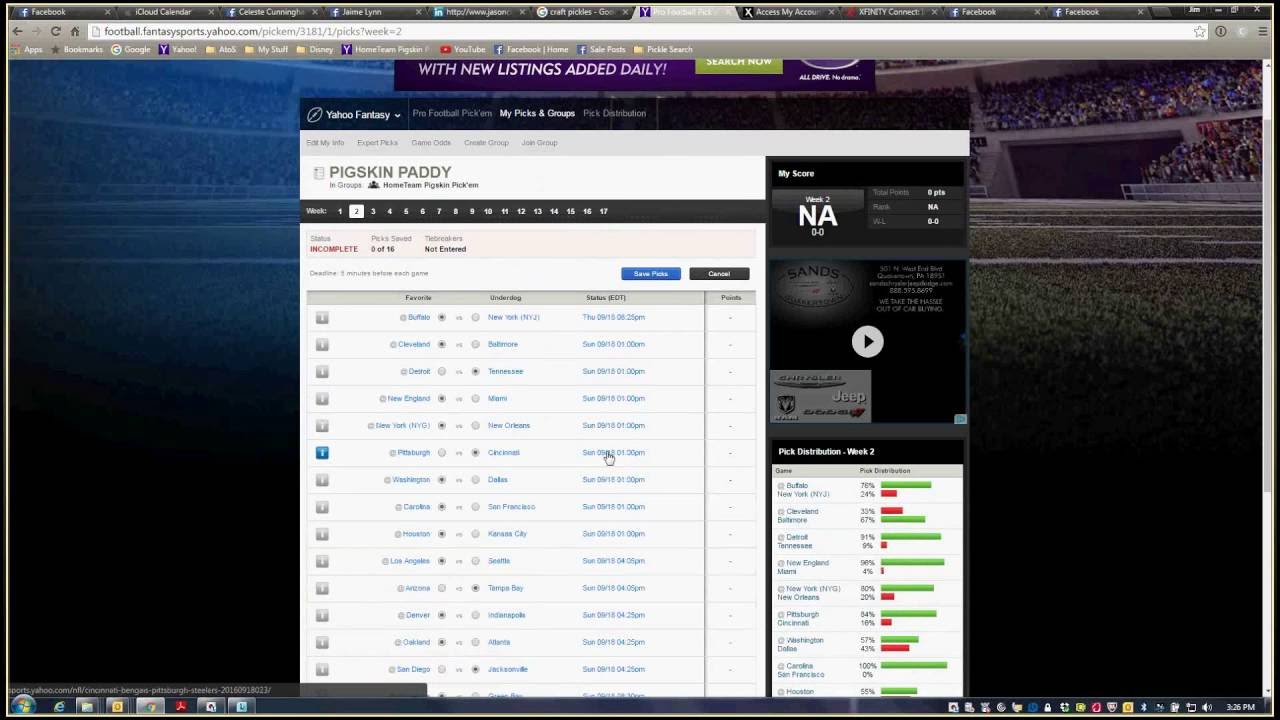Select Detroit favorite radio button

pos(441,371)
